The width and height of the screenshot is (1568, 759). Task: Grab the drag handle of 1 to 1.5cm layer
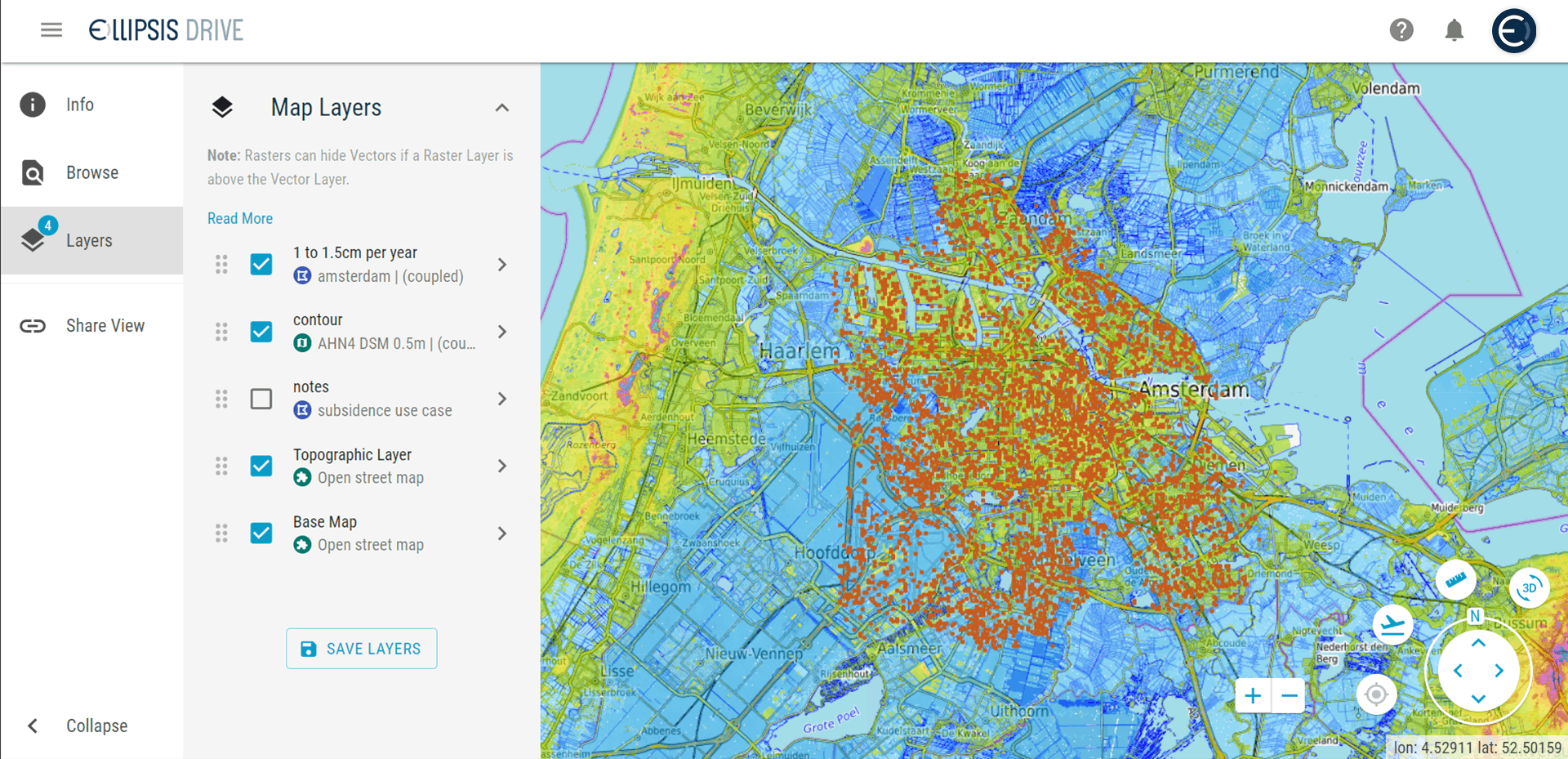coord(221,265)
